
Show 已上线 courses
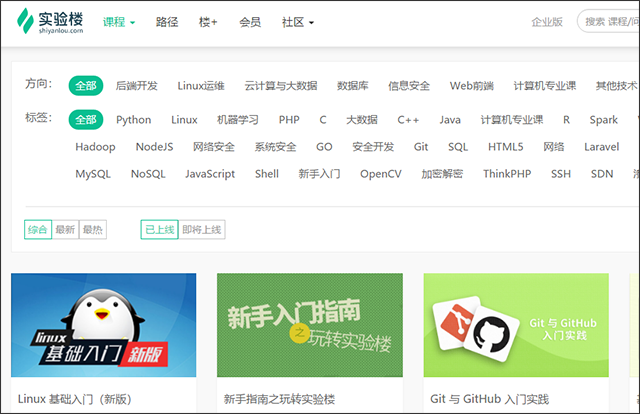160,229
